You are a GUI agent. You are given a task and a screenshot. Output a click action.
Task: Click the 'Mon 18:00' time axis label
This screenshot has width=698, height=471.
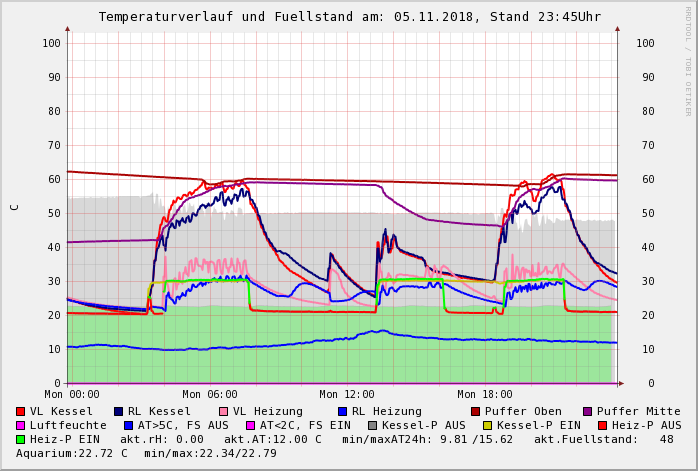point(485,395)
